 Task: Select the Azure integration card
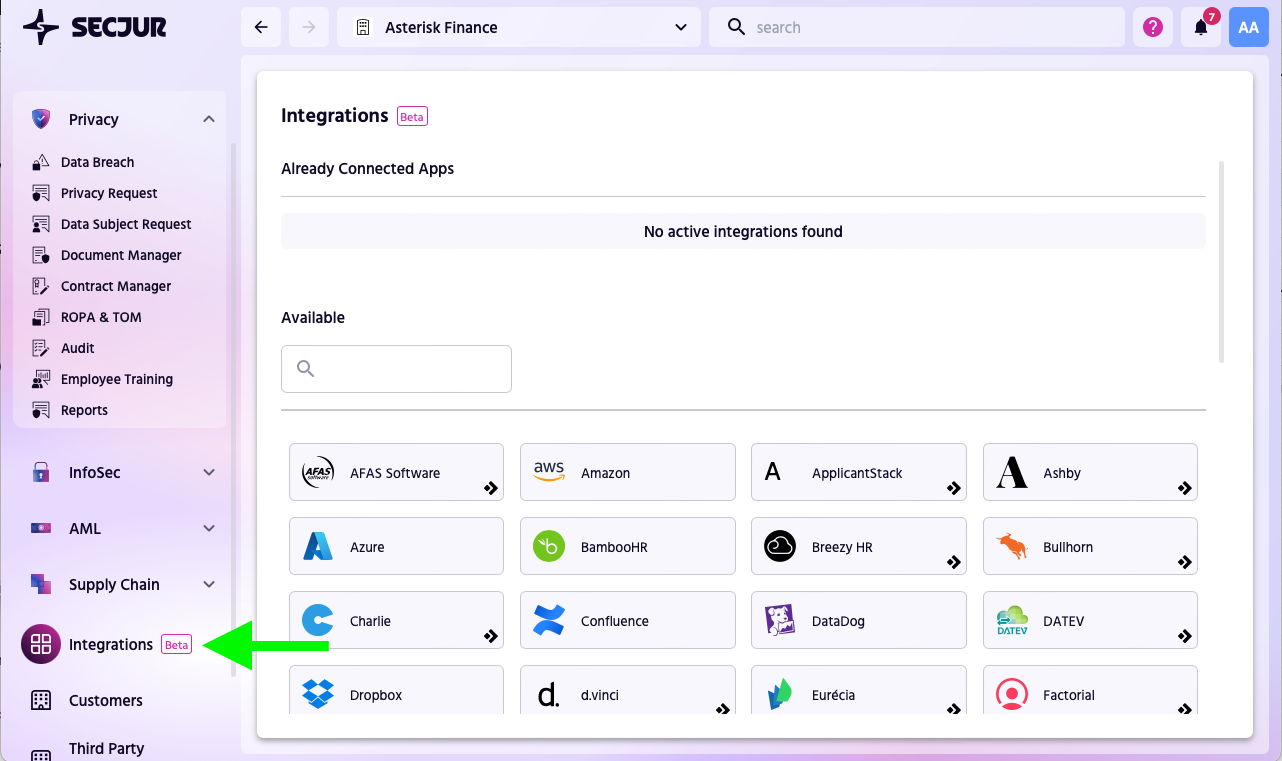click(x=396, y=546)
